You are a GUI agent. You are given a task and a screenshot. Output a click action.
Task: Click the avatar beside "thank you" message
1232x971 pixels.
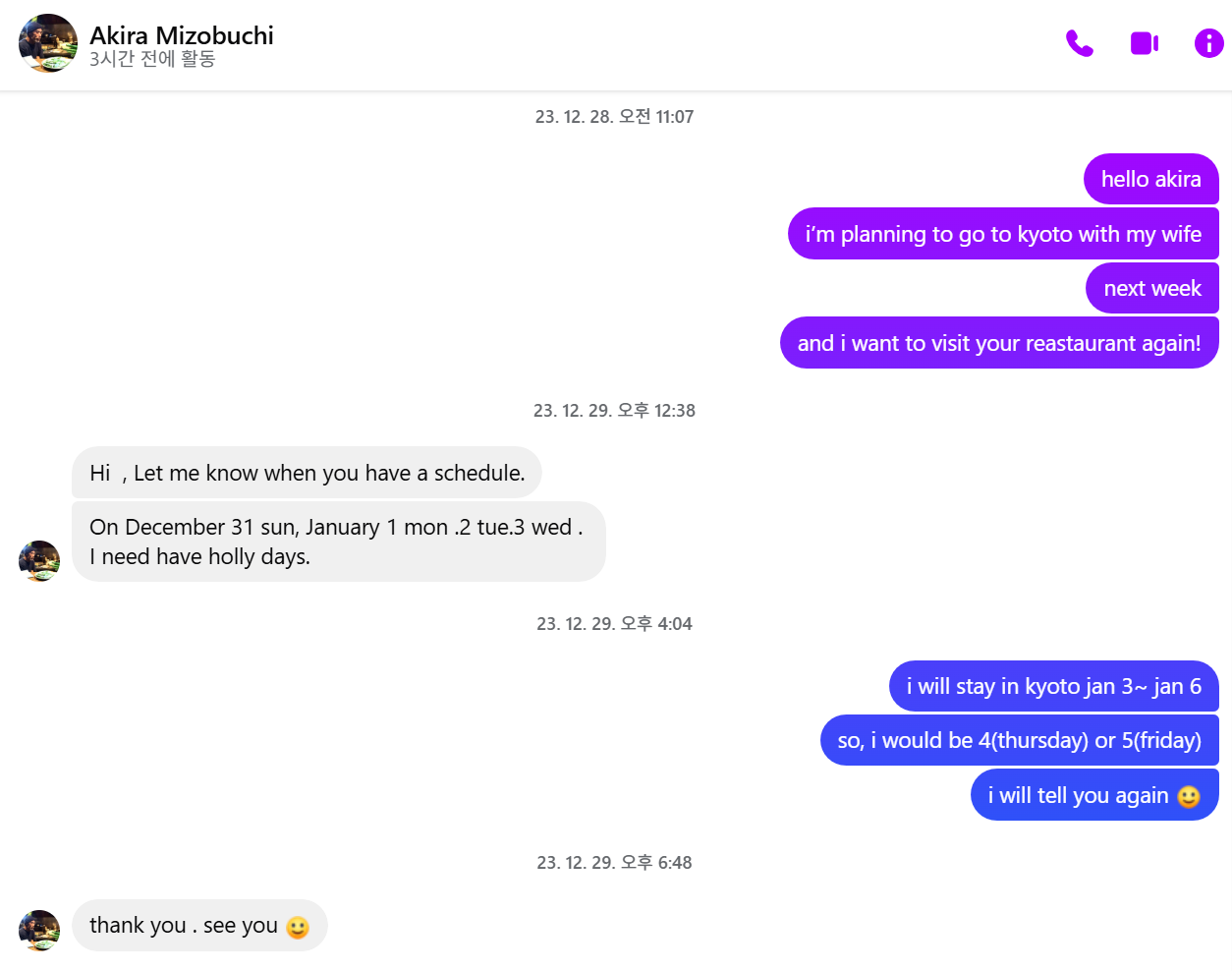39,930
